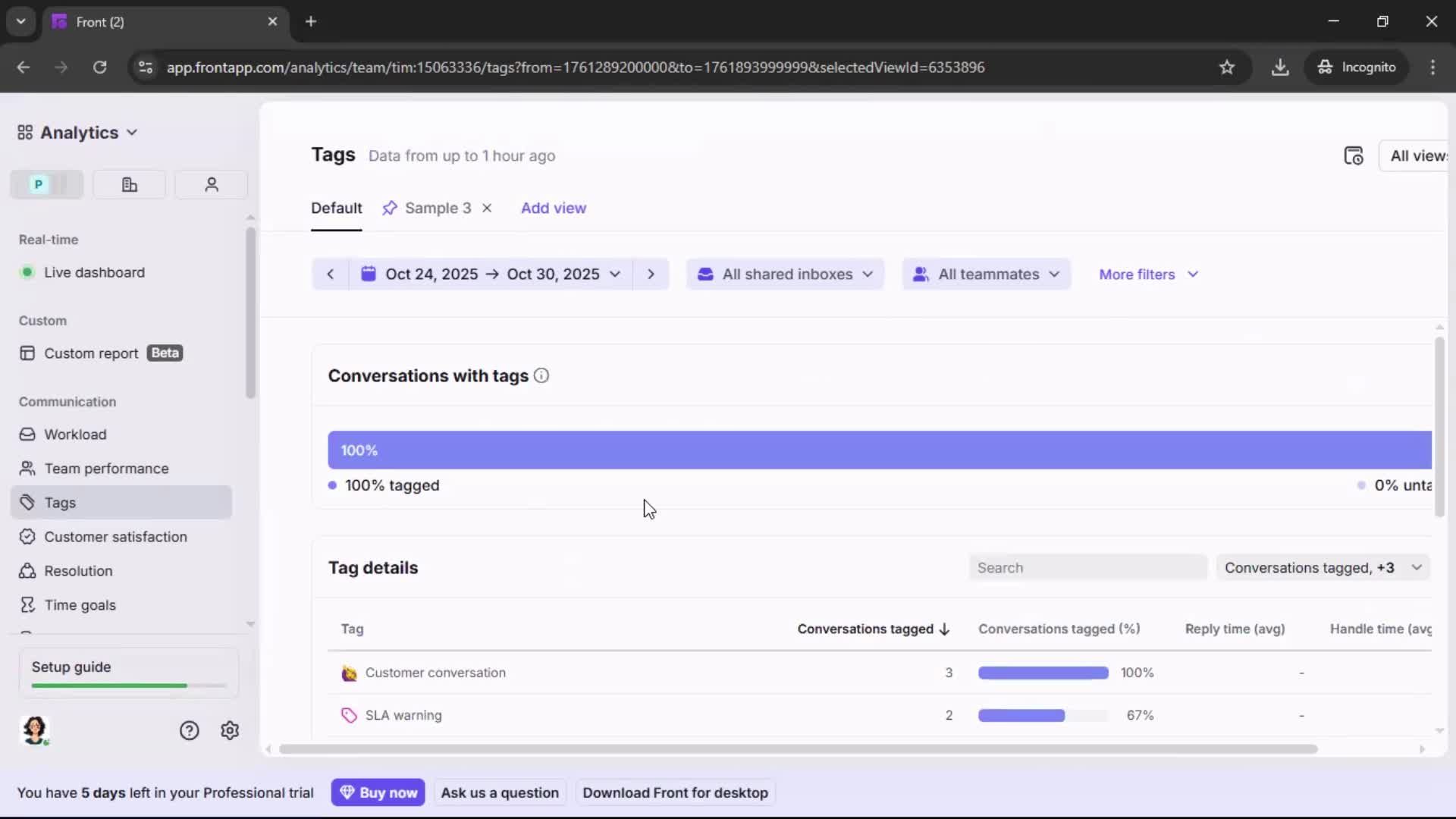The height and width of the screenshot is (819, 1456).
Task: Switch to personal scope with the P toggle
Action: click(36, 184)
